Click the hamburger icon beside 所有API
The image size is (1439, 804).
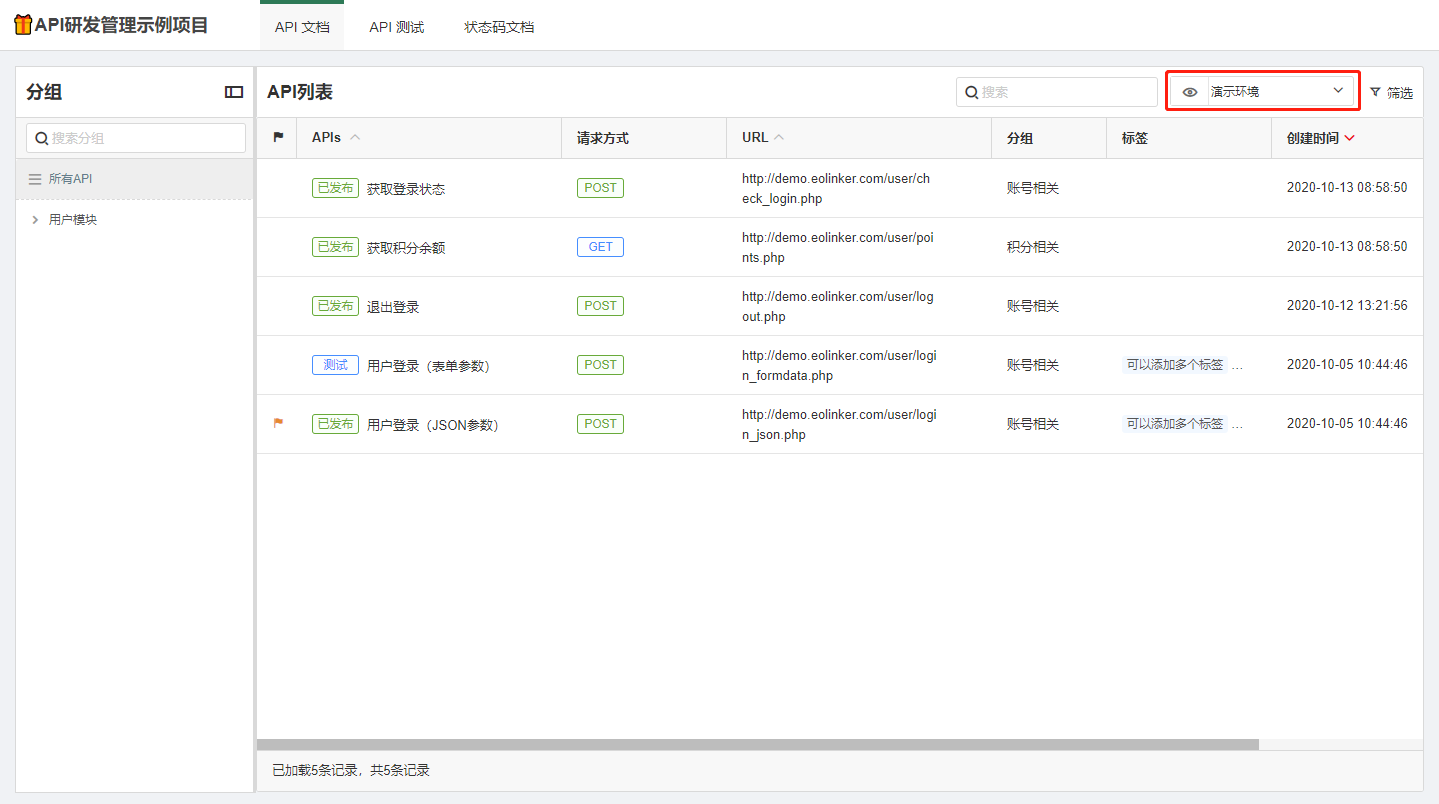tap(35, 179)
